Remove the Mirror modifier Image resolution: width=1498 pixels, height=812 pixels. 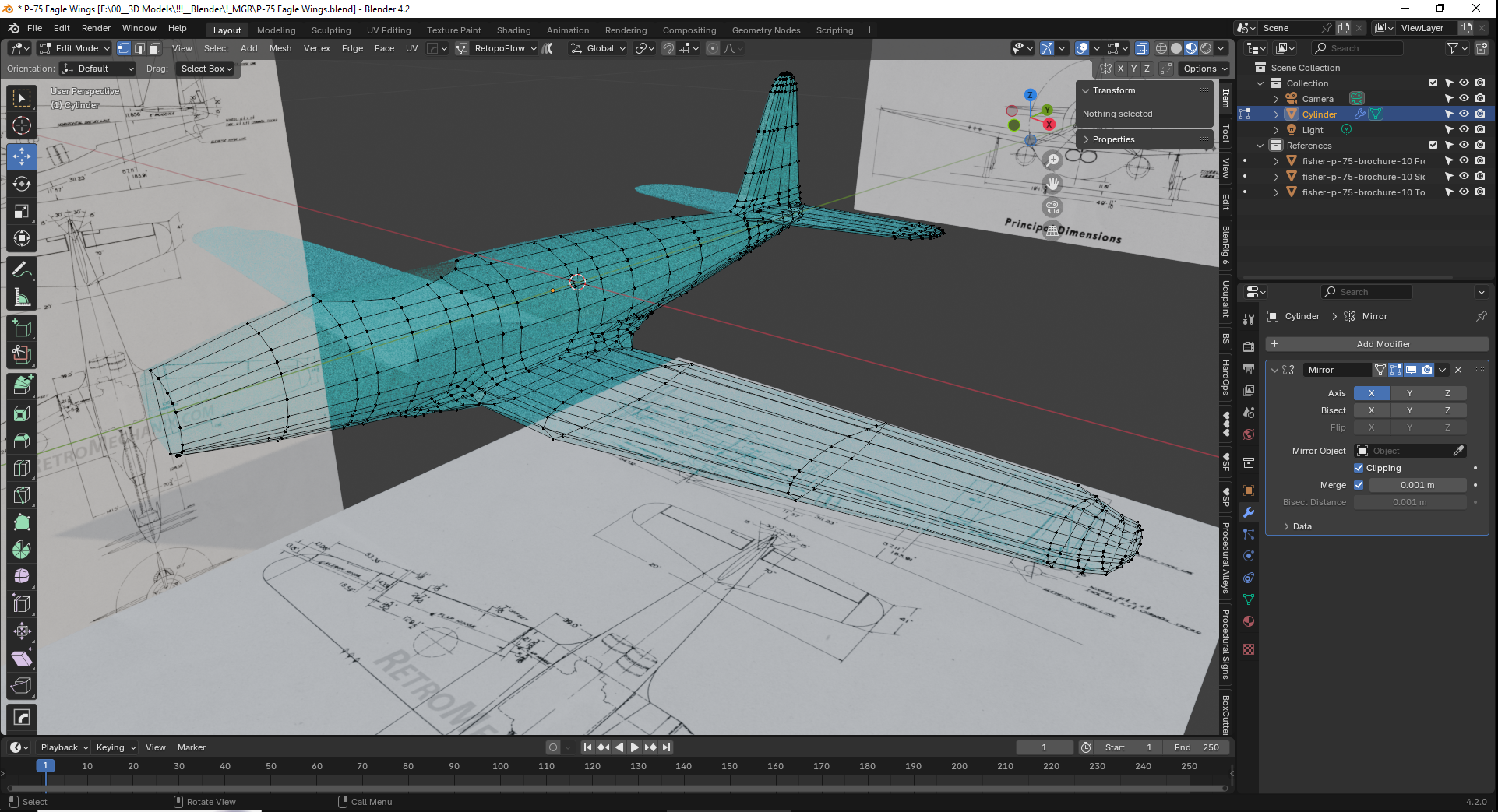[x=1458, y=370]
